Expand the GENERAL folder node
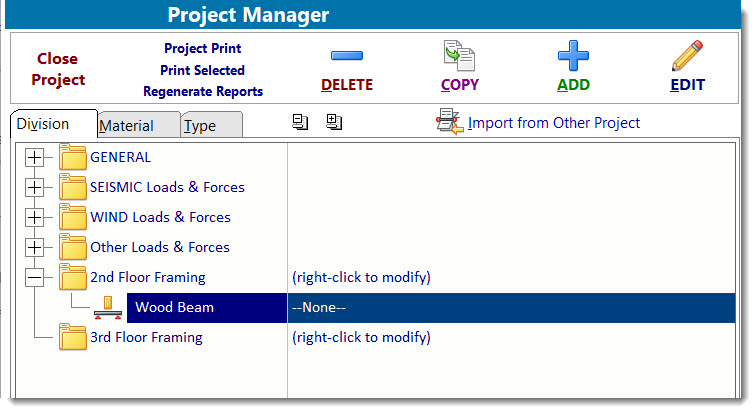This screenshot has width=756, height=413. [35, 157]
